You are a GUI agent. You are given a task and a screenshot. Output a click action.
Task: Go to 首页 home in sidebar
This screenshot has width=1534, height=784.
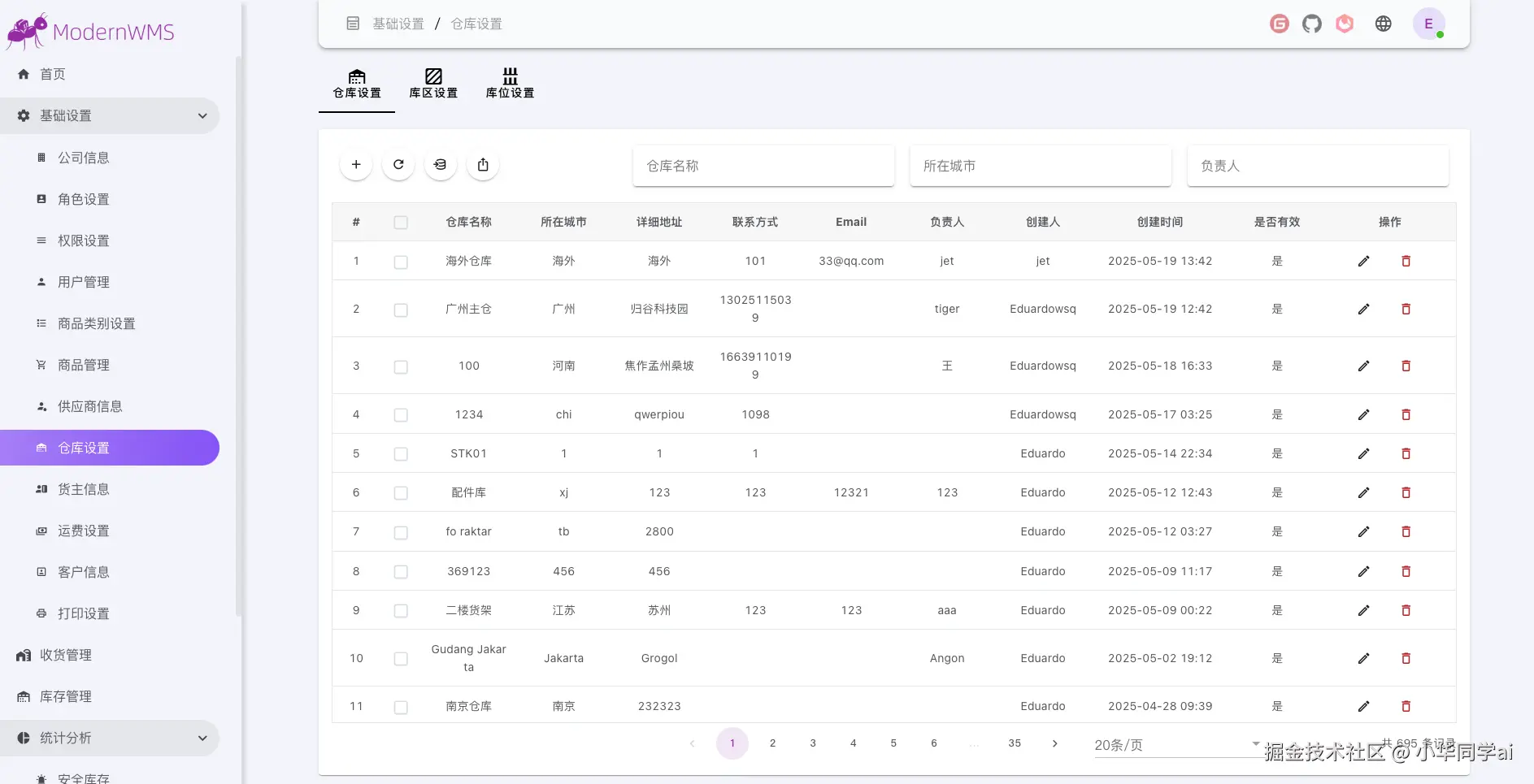click(x=110, y=74)
